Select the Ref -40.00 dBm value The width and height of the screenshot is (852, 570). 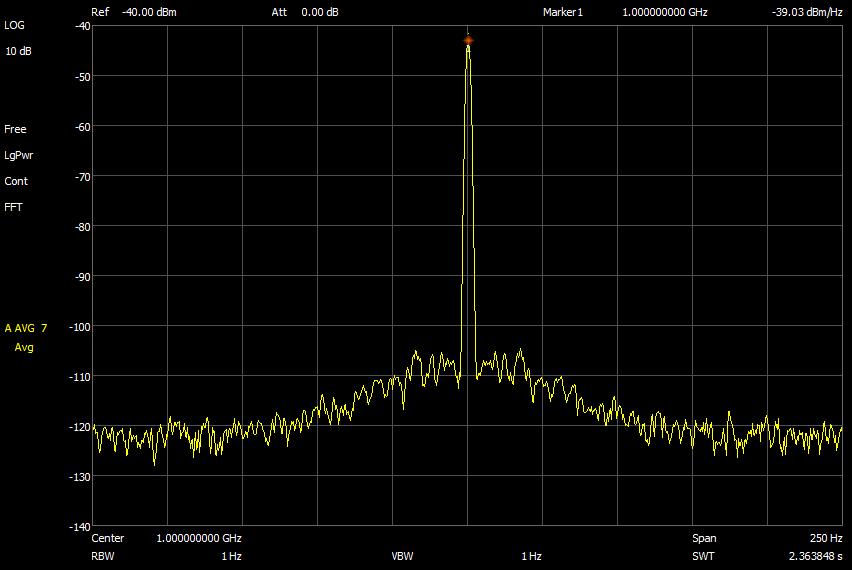pos(149,12)
